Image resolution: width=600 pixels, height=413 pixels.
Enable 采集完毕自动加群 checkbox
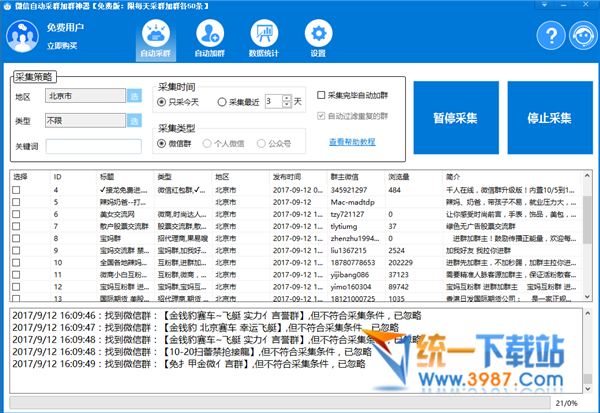(321, 95)
